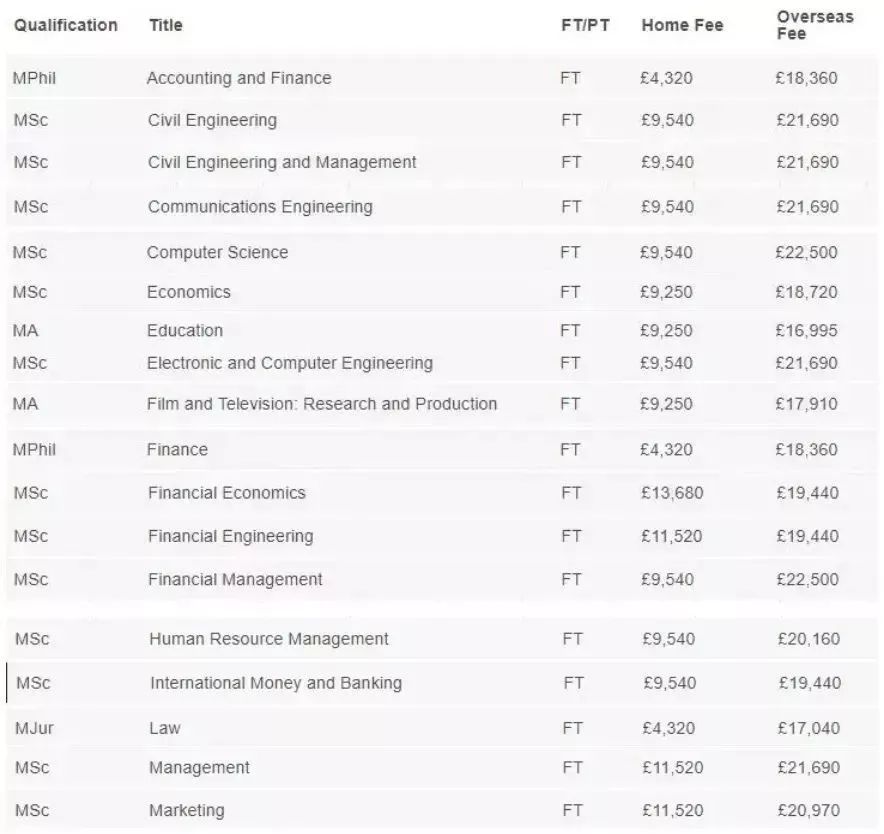Select Electronic and Computer Engineering
This screenshot has height=834, width=884.
pyautogui.click(x=290, y=363)
